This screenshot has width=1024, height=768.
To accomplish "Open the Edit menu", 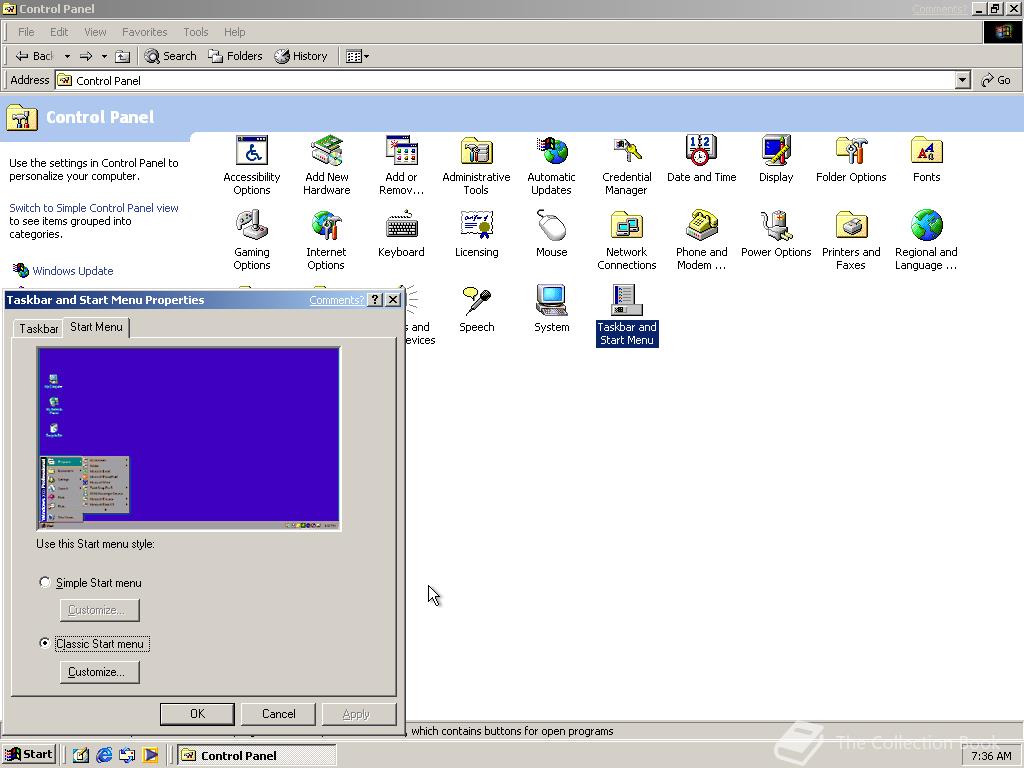I will [59, 32].
